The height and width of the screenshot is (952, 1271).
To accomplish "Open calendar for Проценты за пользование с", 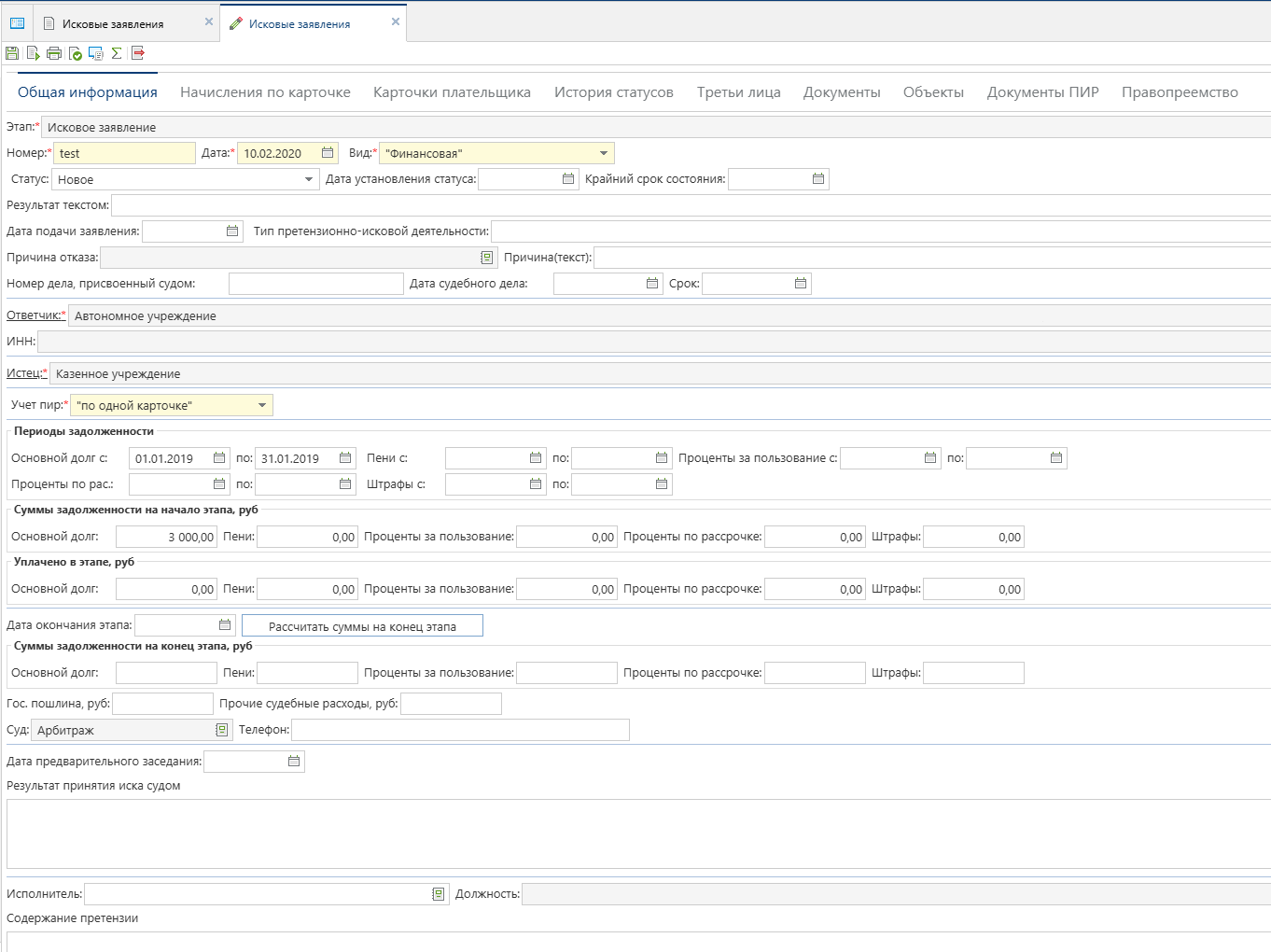I will (930, 458).
